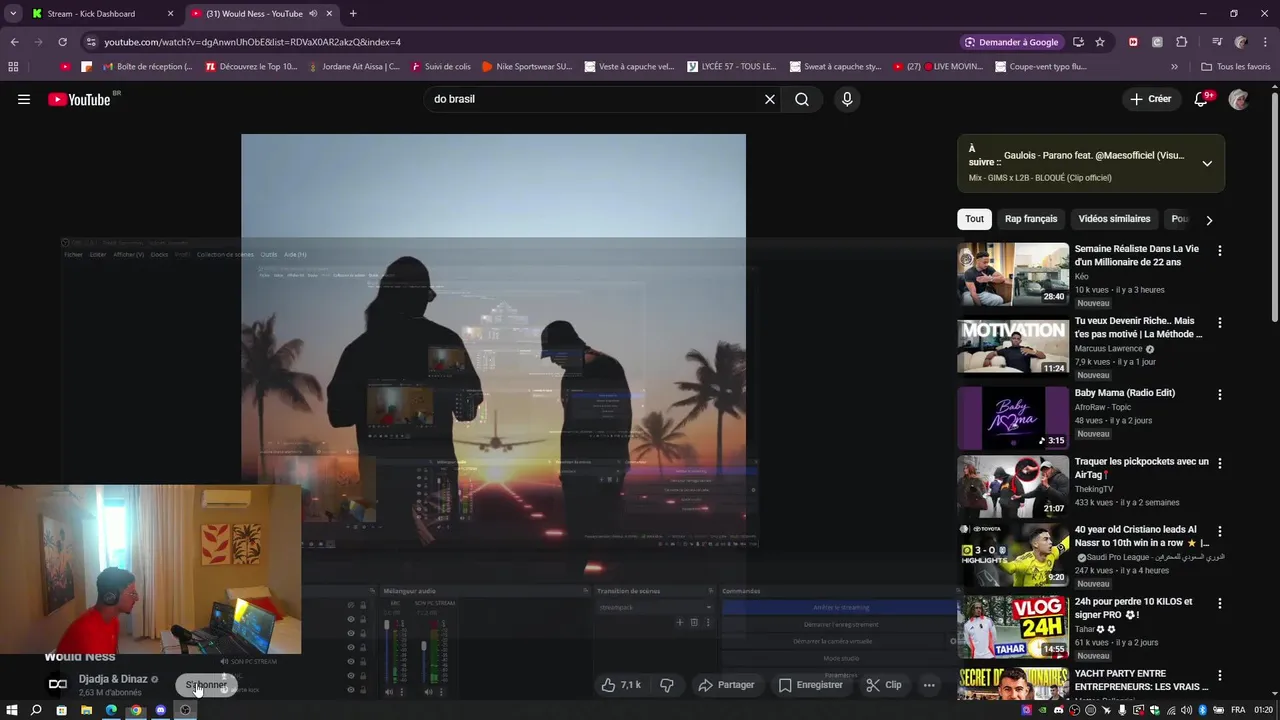The image size is (1280, 720).
Task: Select the Vidéos similaires filter chip
Action: (1114, 219)
